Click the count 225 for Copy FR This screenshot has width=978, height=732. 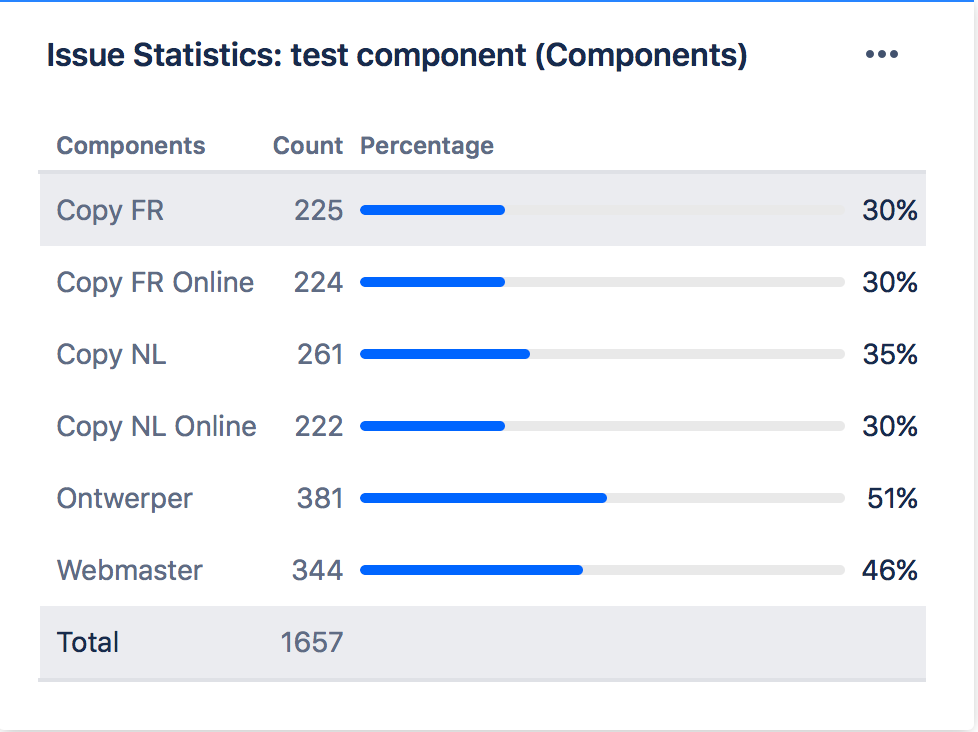(319, 211)
